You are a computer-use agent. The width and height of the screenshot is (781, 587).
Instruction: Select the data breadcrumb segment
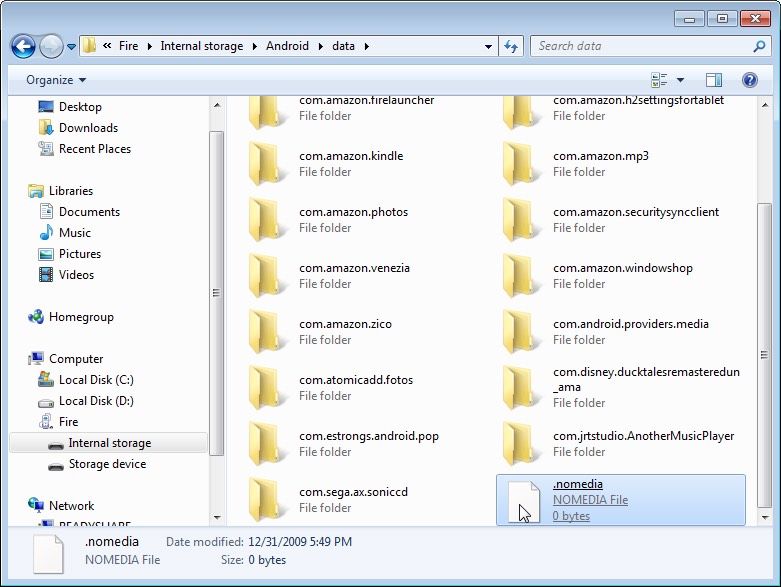(x=343, y=46)
